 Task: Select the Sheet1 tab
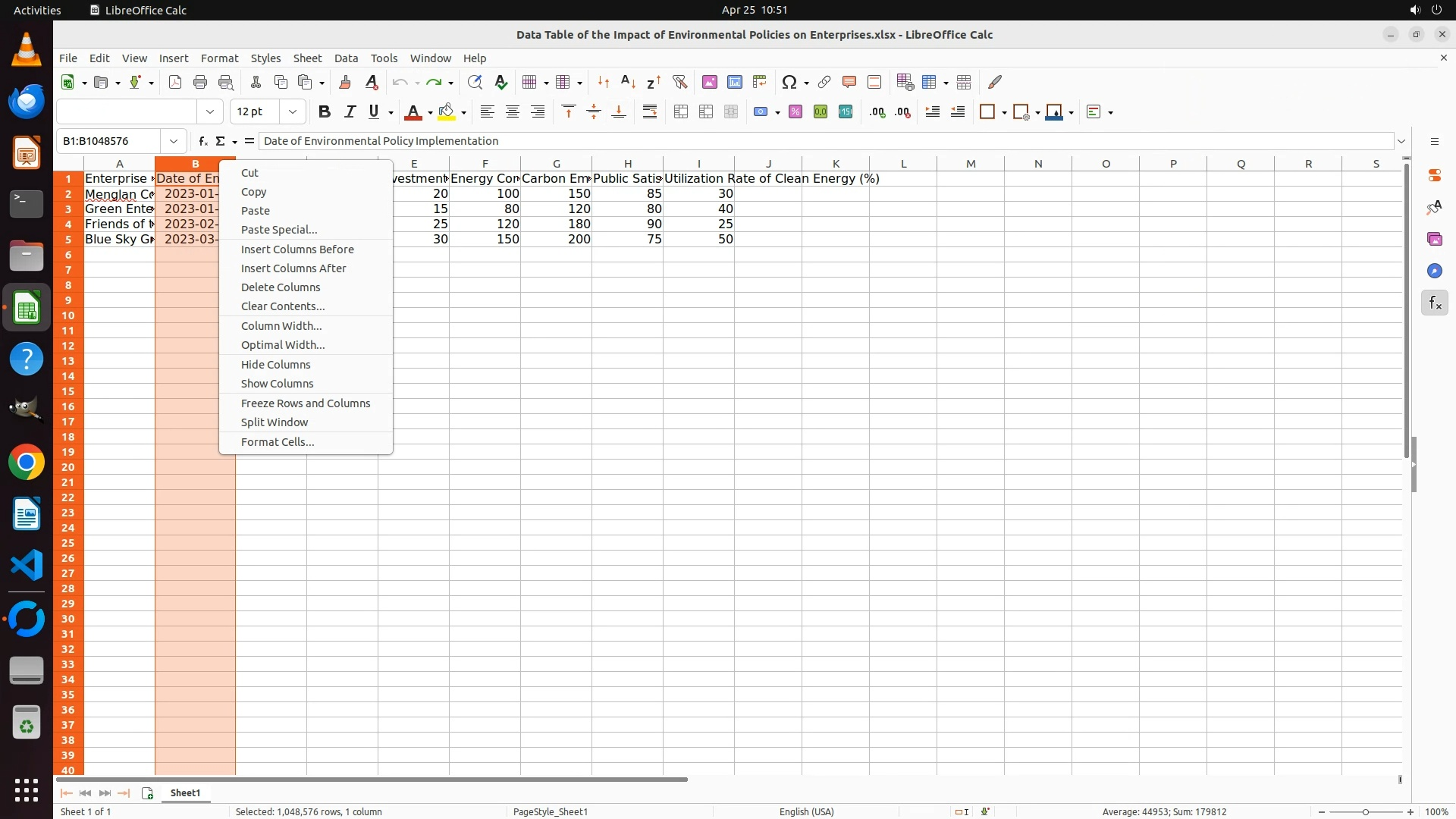point(185,793)
